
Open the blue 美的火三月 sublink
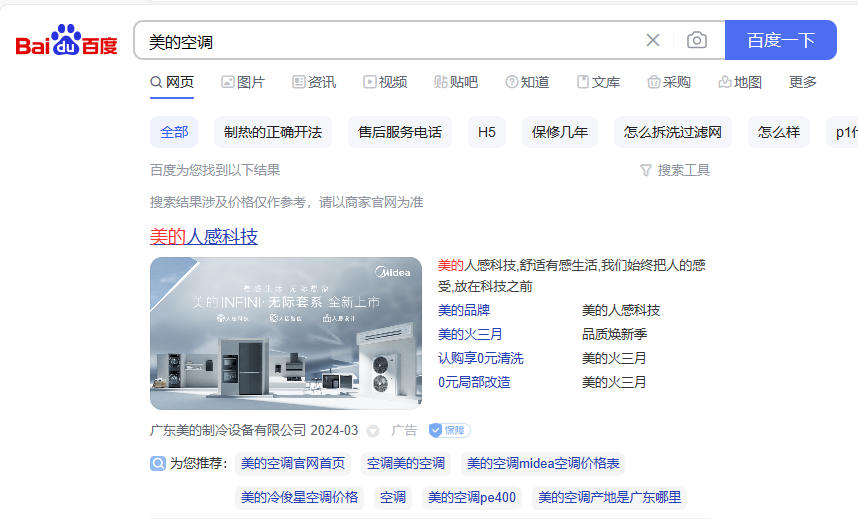(470, 334)
